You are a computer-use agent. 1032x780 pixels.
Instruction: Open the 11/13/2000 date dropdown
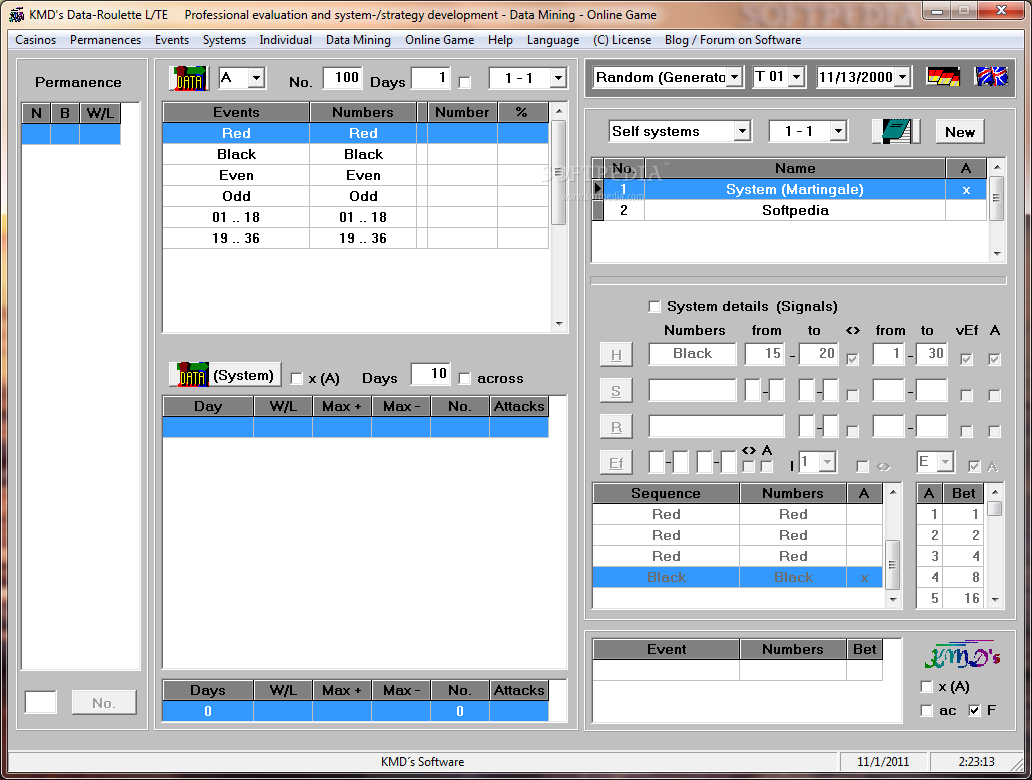903,77
